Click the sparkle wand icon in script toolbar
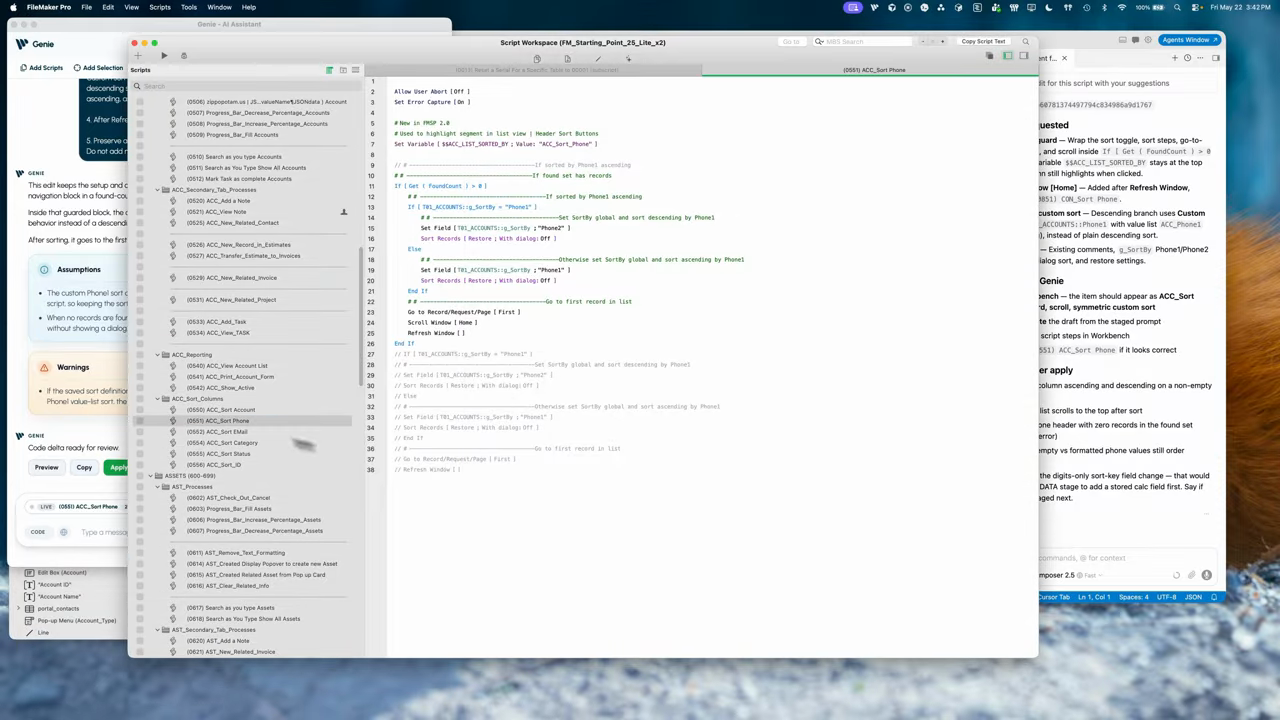The image size is (1280, 720). coord(628,58)
